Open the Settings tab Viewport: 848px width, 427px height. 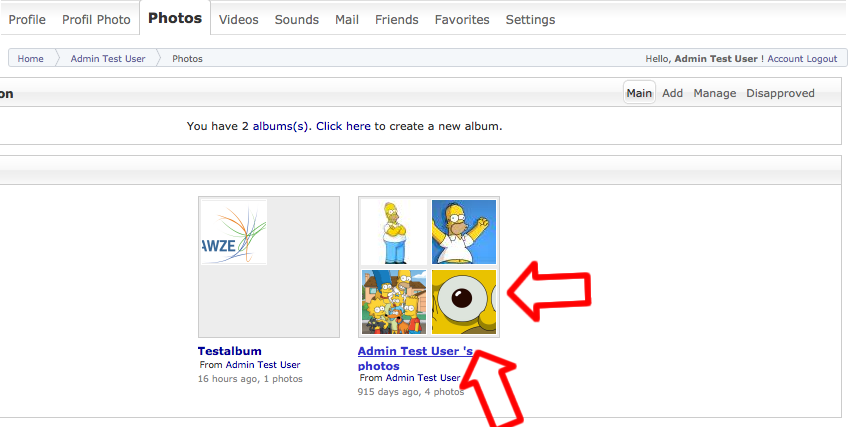(530, 19)
